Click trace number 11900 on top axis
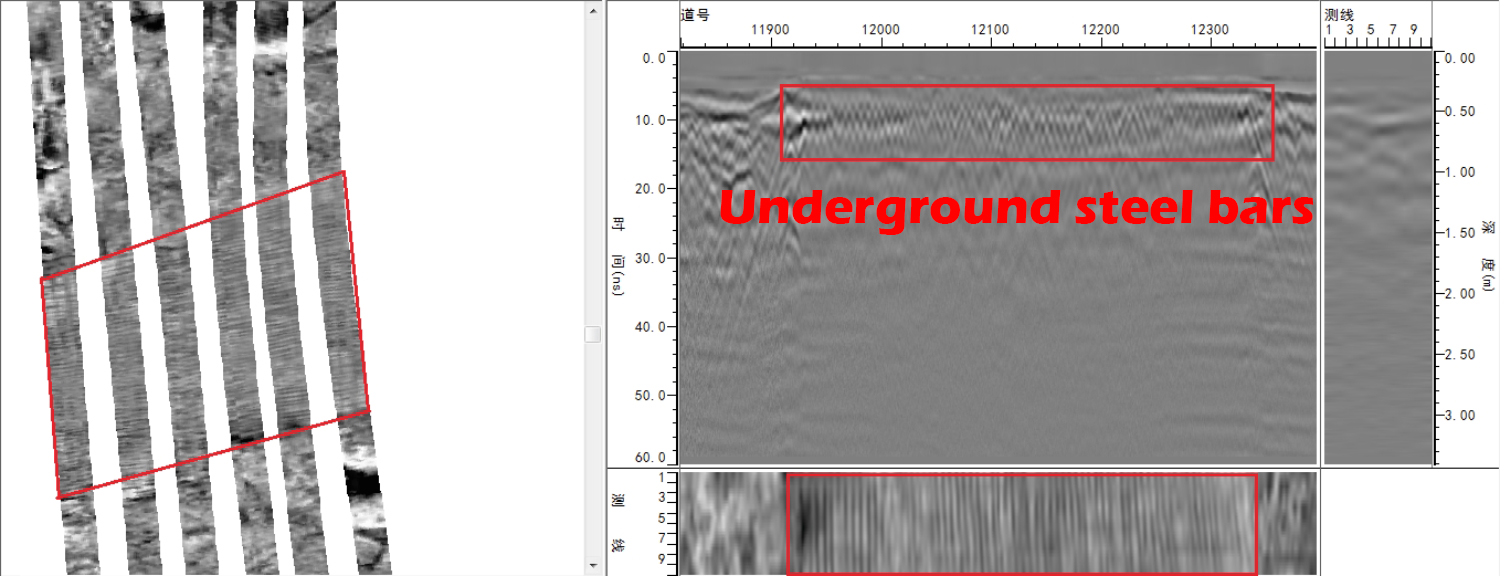Viewport: 1504px width, 584px height. point(769,31)
